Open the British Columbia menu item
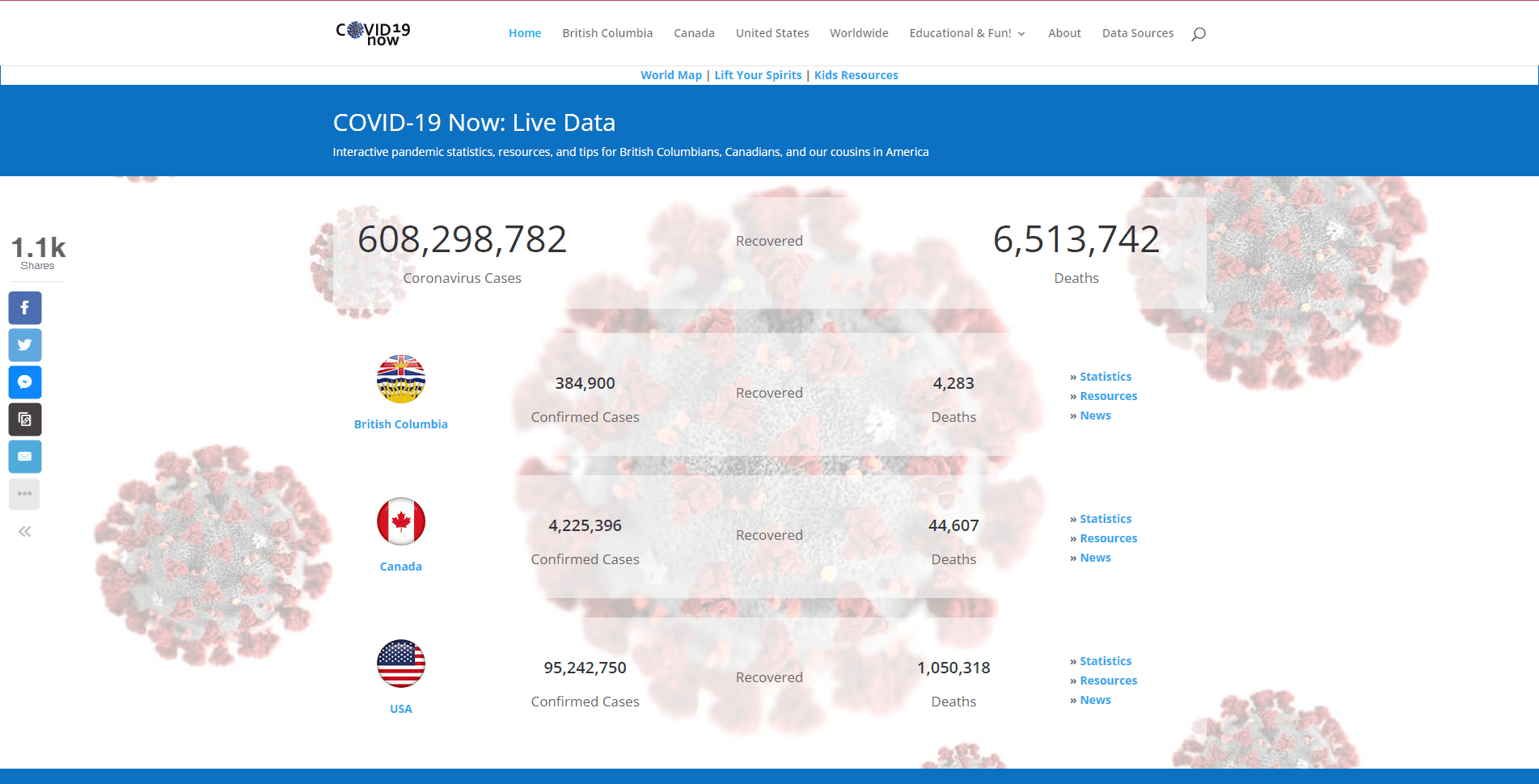Image resolution: width=1539 pixels, height=784 pixels. click(x=607, y=33)
